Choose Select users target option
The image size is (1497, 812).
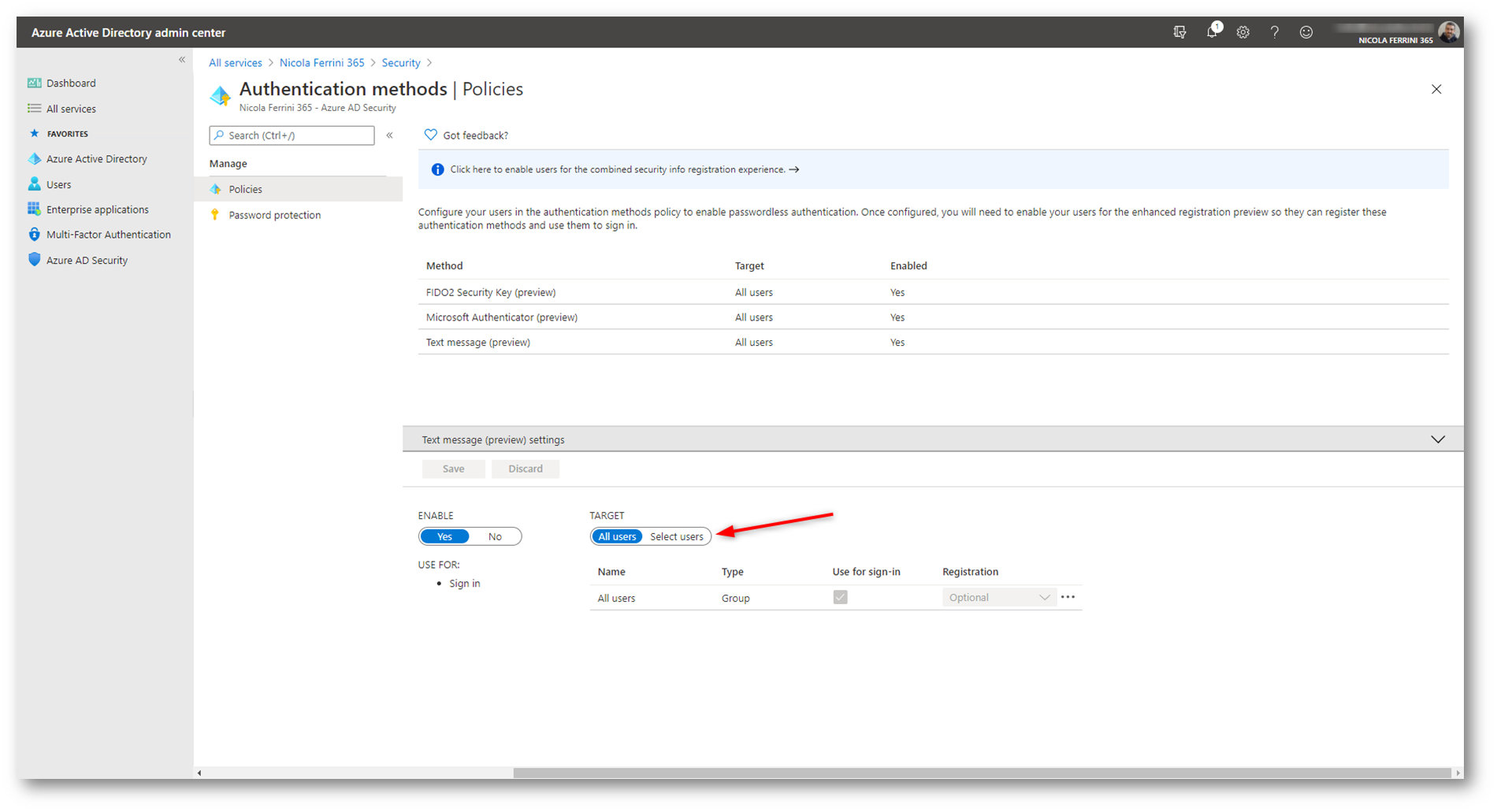(x=676, y=536)
